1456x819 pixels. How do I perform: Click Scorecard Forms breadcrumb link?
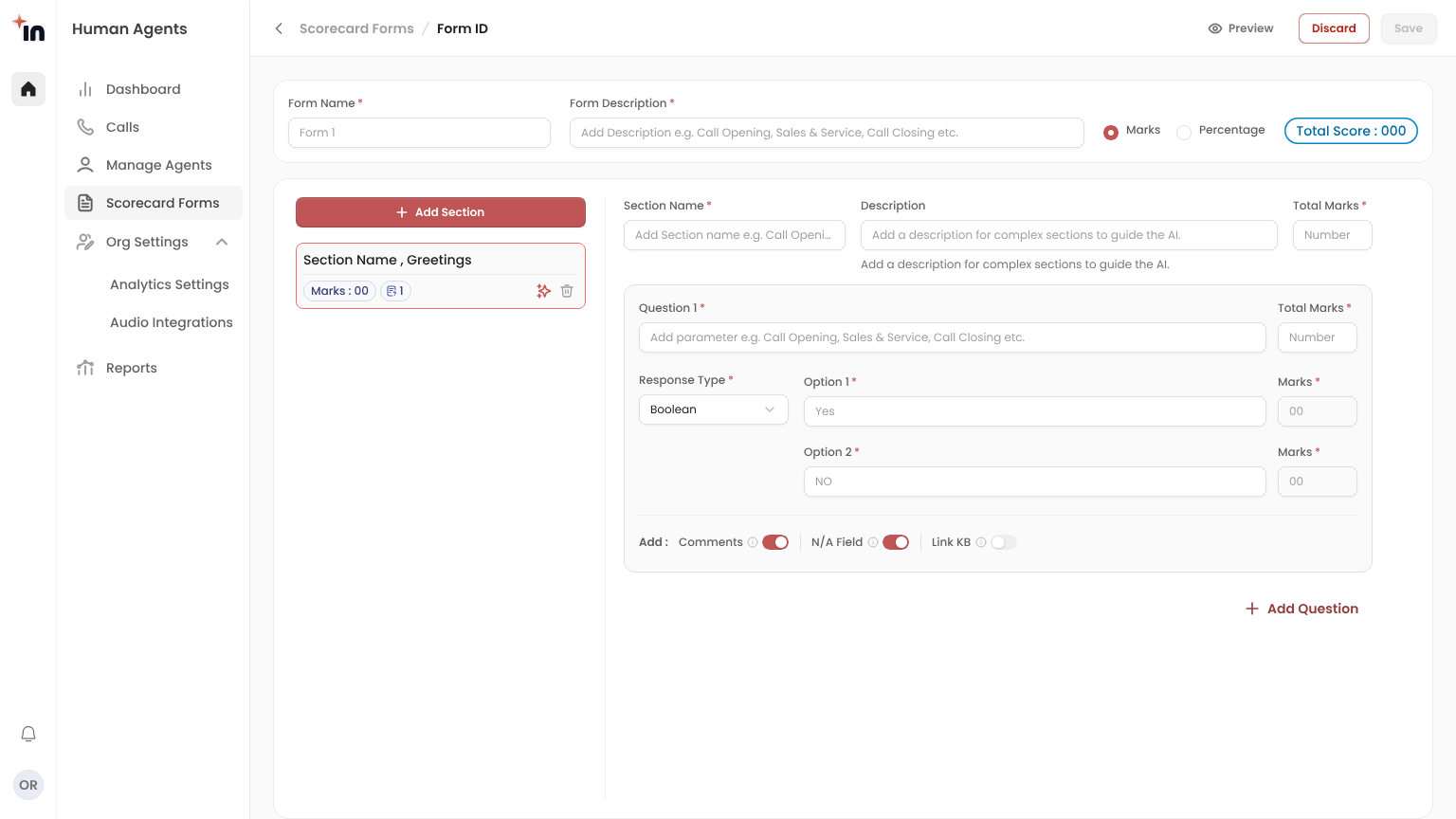click(356, 28)
